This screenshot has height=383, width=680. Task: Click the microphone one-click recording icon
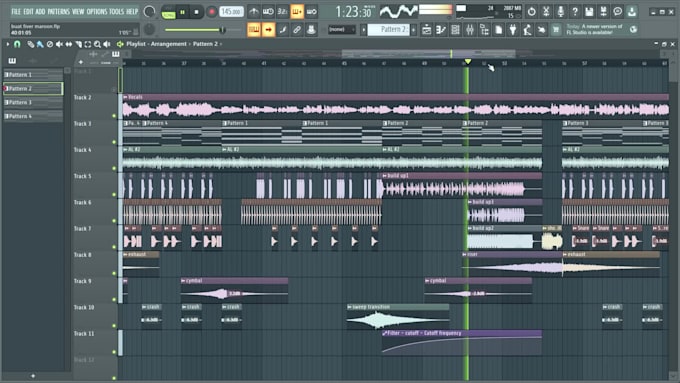pos(560,12)
